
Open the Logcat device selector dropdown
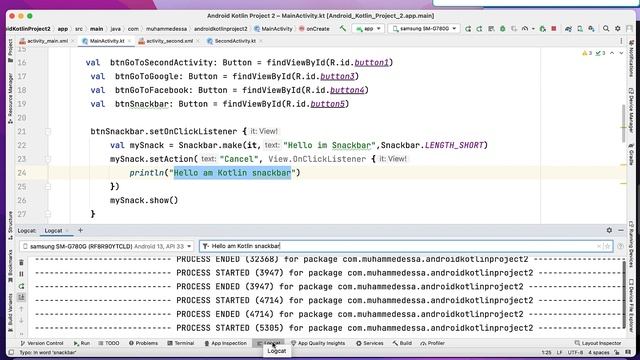pyautogui.click(x=107, y=247)
